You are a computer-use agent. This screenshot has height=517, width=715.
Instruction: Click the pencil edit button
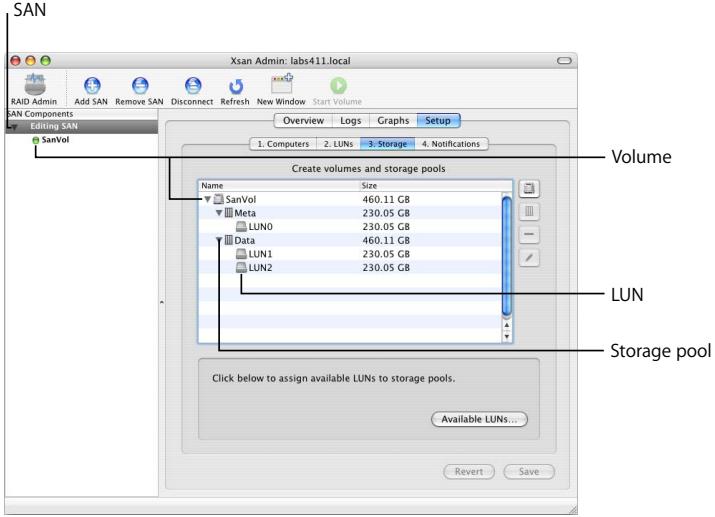pyautogui.click(x=529, y=258)
